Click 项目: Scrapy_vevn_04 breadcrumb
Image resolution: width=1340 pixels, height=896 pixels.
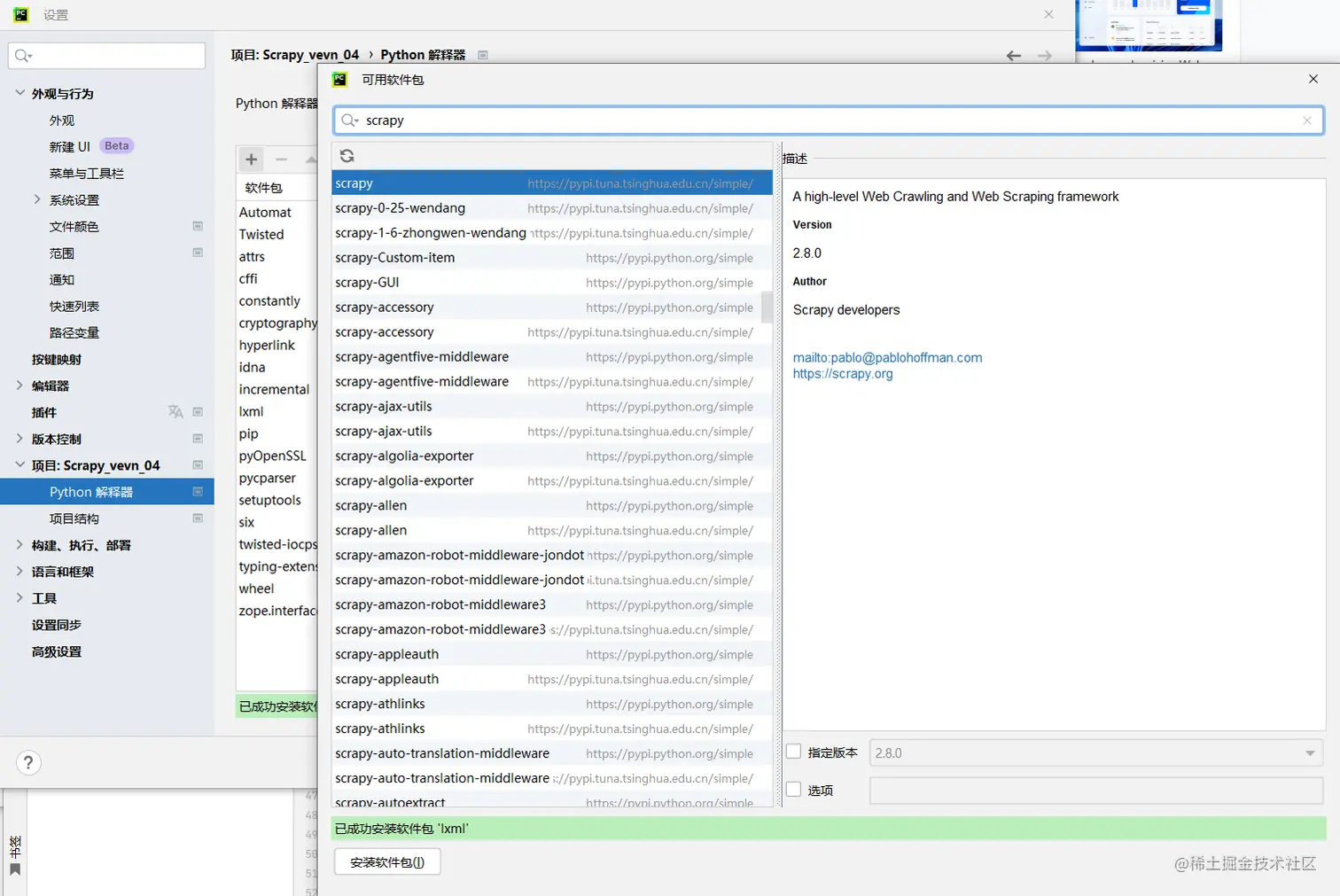[295, 55]
